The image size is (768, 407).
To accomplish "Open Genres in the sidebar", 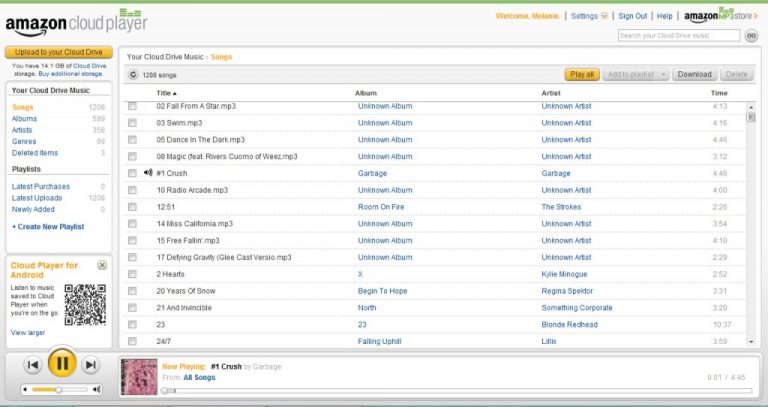I will (x=24, y=141).
